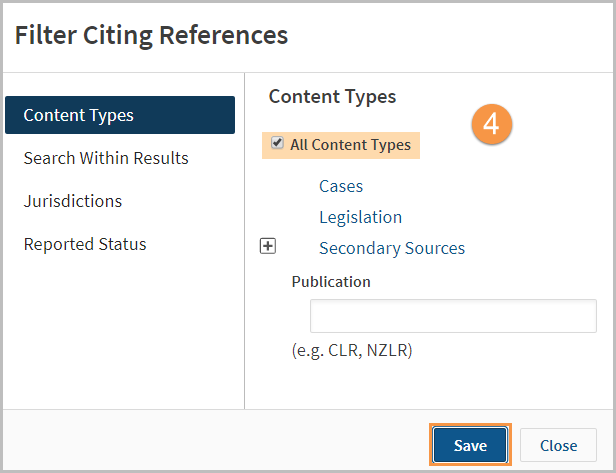Open the Secondary Sources link
This screenshot has width=616, height=473.
[x=392, y=248]
